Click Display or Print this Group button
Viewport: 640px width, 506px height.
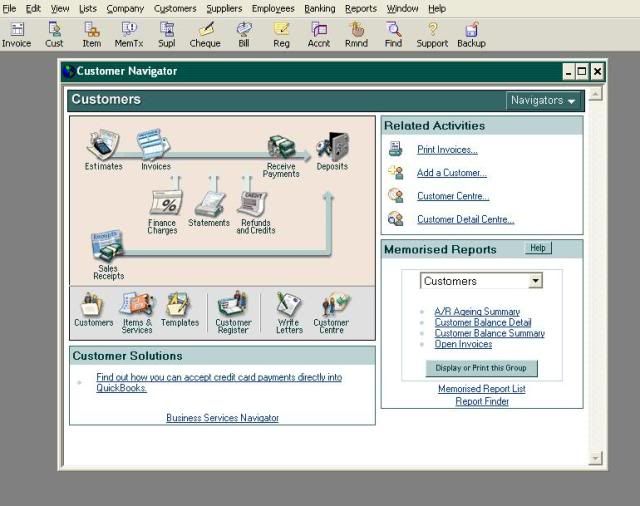pyautogui.click(x=481, y=368)
